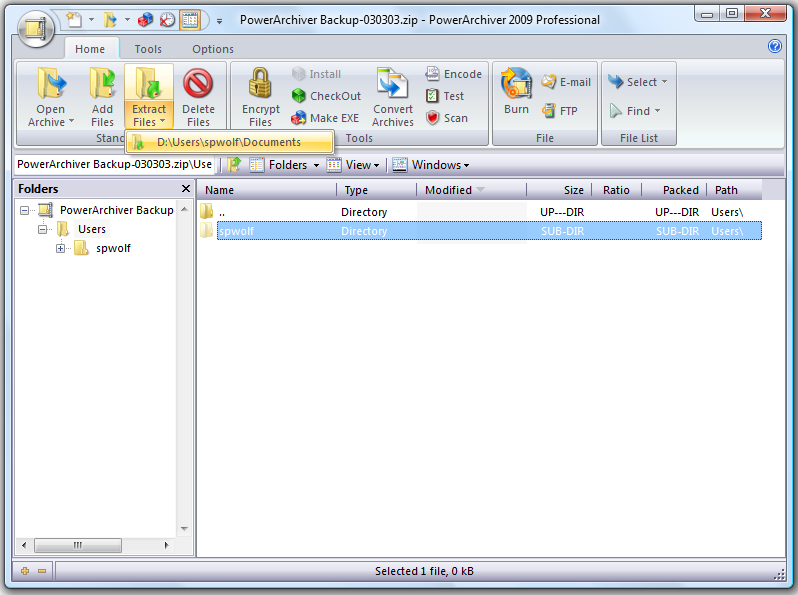798x595 pixels.
Task: Click Folders pane scroll-down arrow
Action: click(184, 529)
